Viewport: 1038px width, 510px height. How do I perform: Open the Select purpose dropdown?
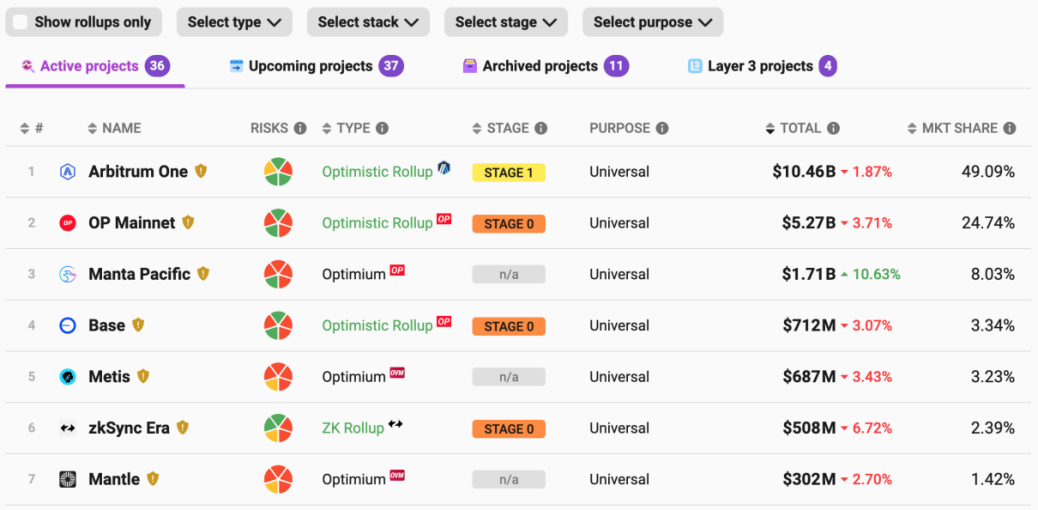pos(653,22)
